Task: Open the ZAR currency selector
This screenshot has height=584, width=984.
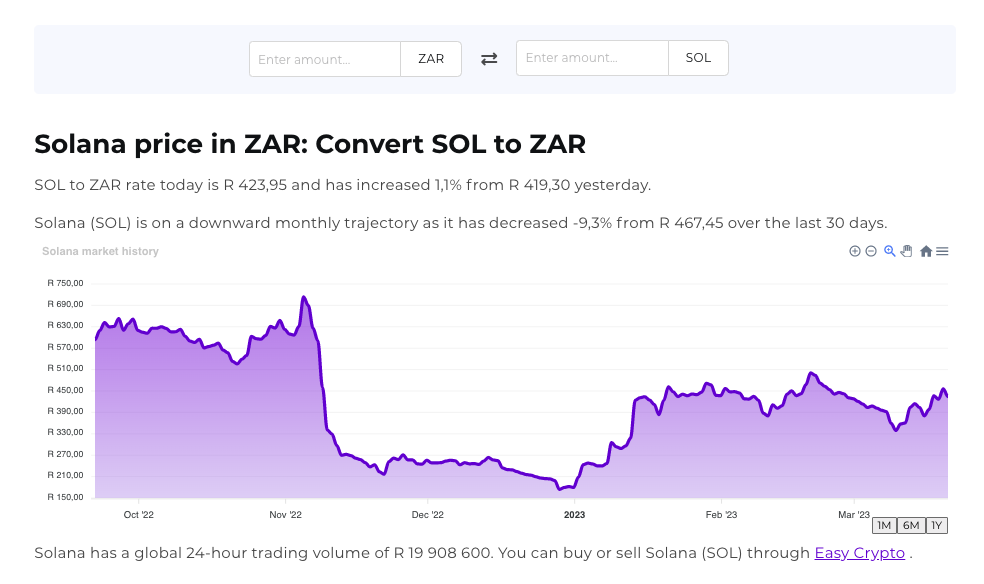Action: tap(430, 58)
